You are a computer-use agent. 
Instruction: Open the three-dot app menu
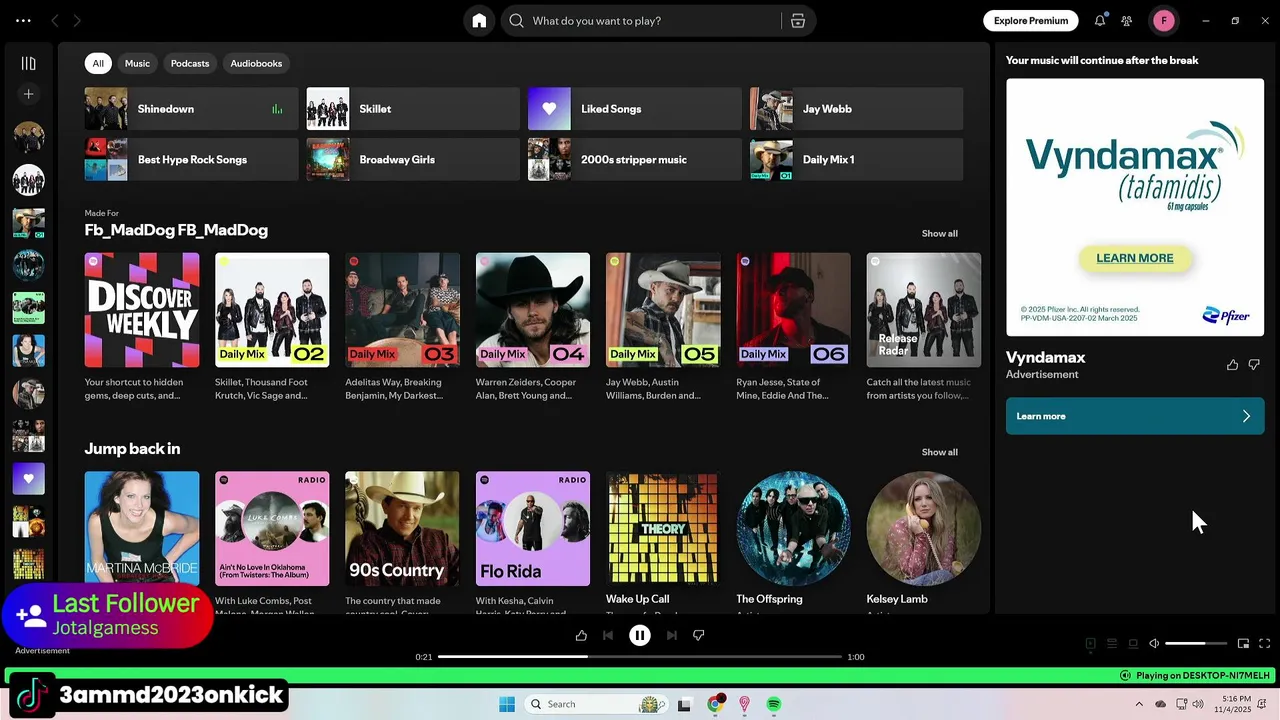click(x=23, y=20)
